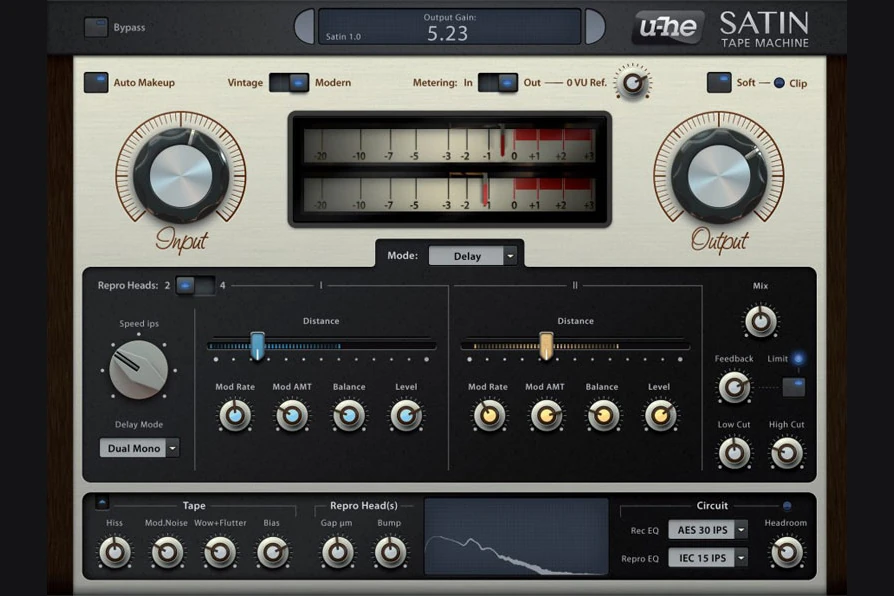Viewport: 894px width, 596px height.
Task: Click the Headroom knob
Action: [787, 552]
